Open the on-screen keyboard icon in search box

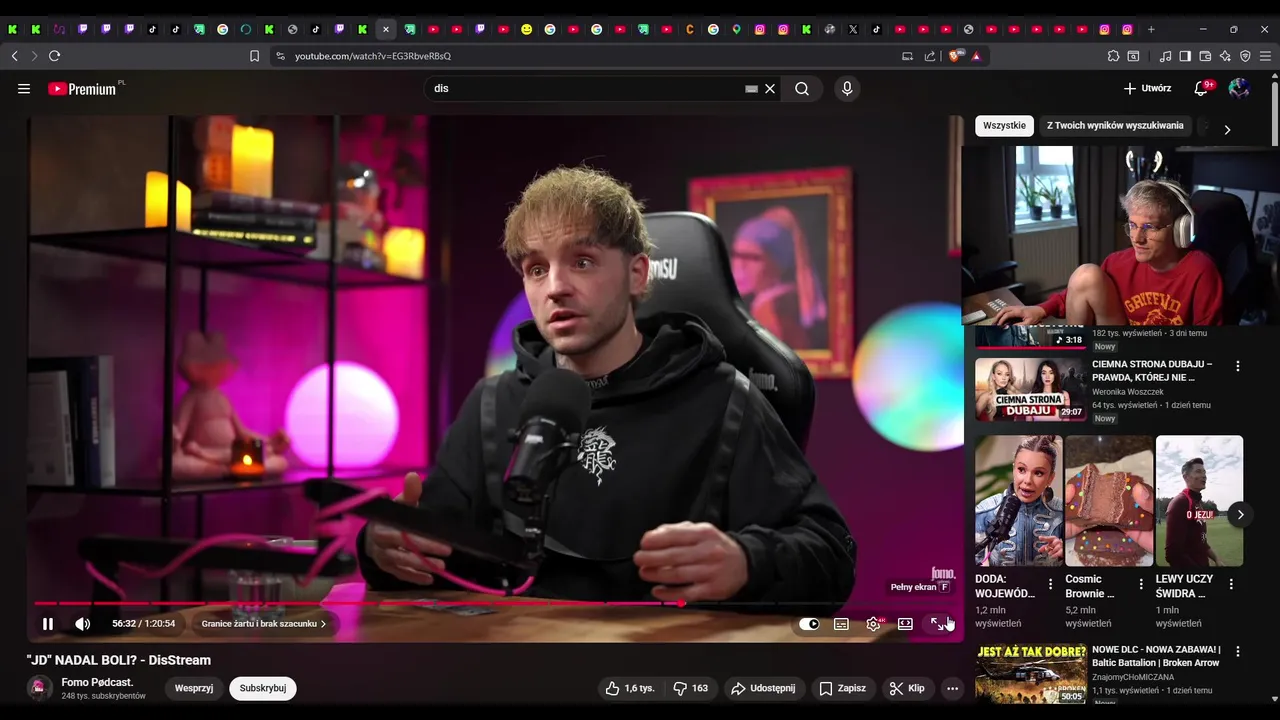751,89
